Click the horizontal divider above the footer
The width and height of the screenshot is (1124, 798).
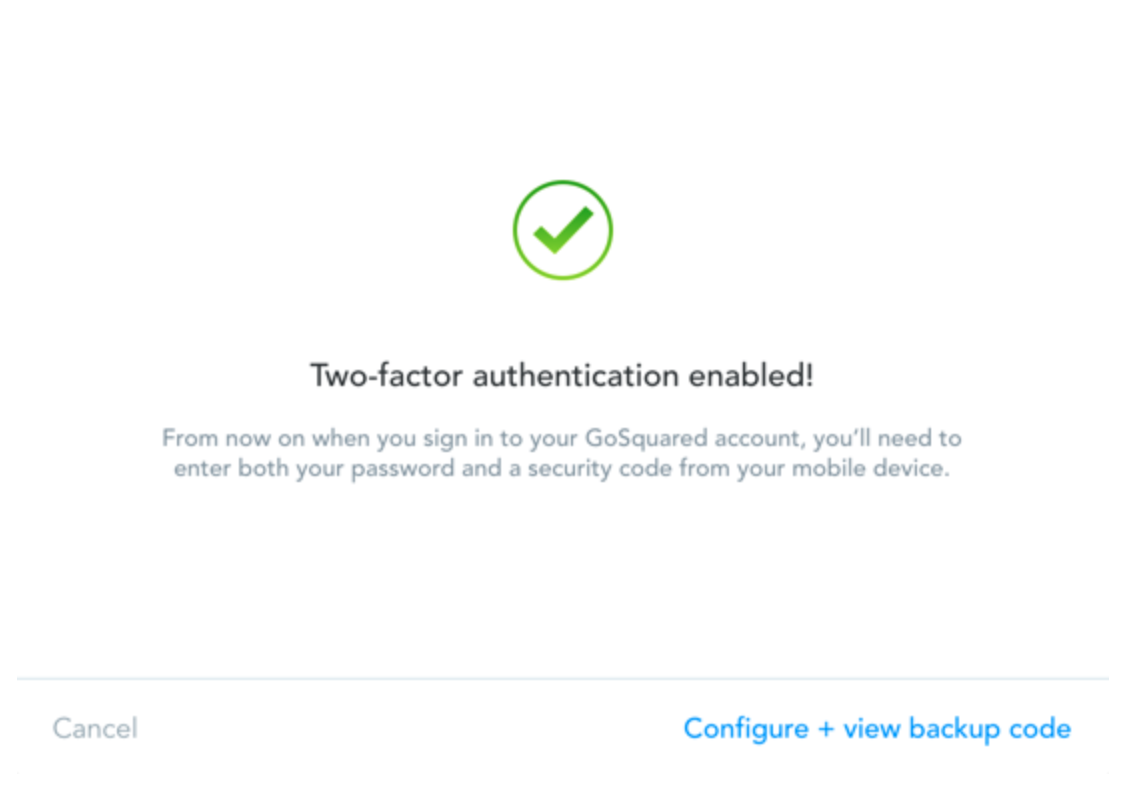click(562, 679)
